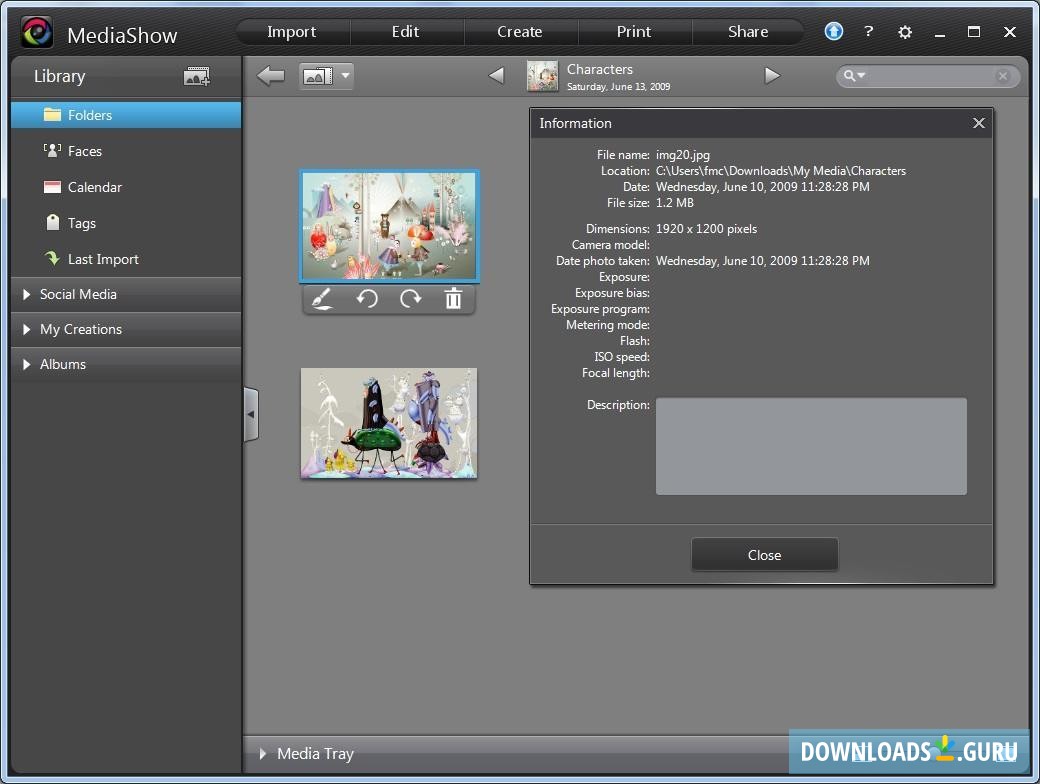Clear the search box with X
1040x784 pixels.
point(1003,76)
